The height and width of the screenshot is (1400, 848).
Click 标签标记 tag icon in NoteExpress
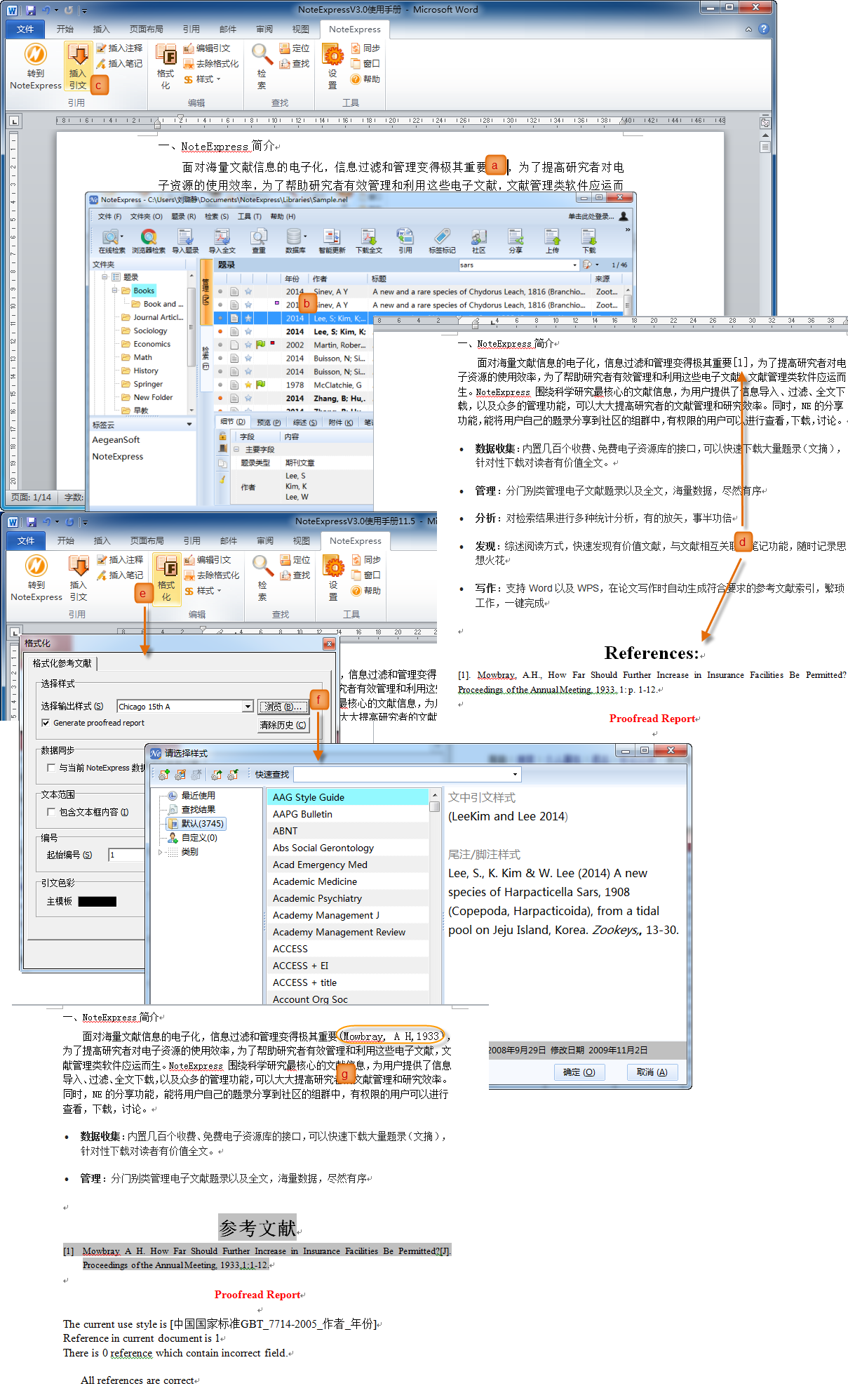pyautogui.click(x=442, y=236)
